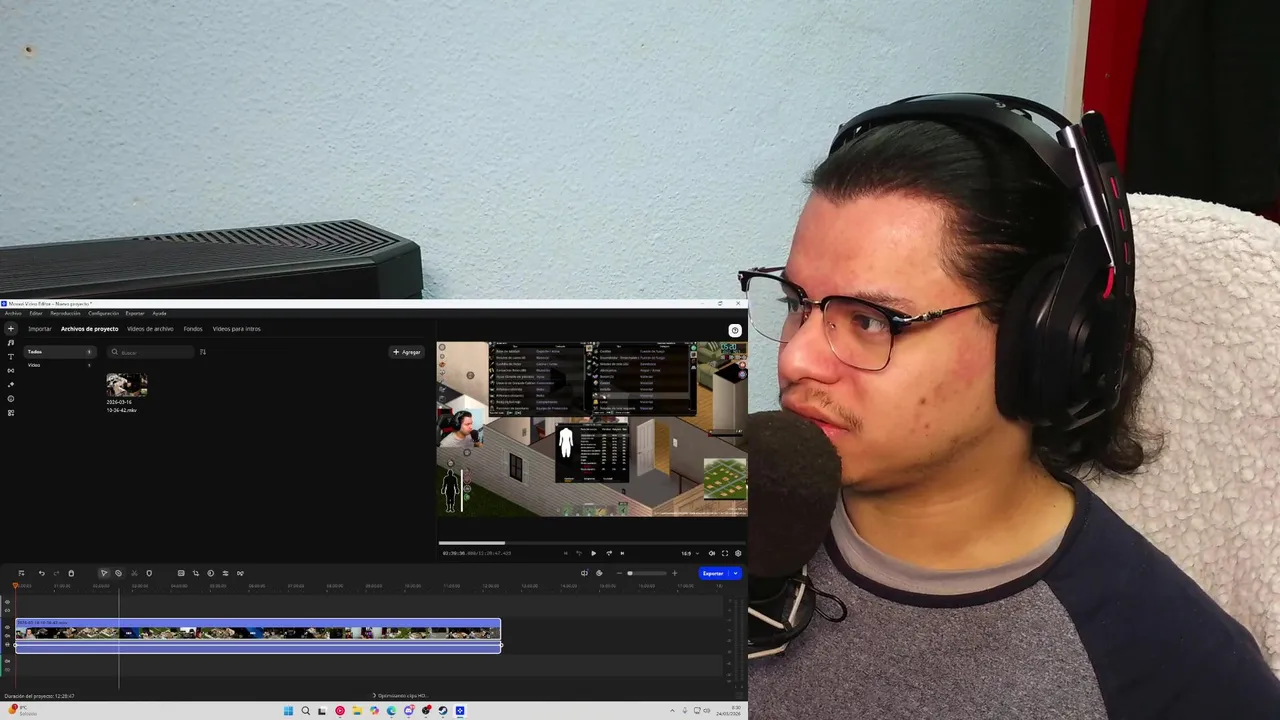Open Windows taskbar search

(x=306, y=711)
